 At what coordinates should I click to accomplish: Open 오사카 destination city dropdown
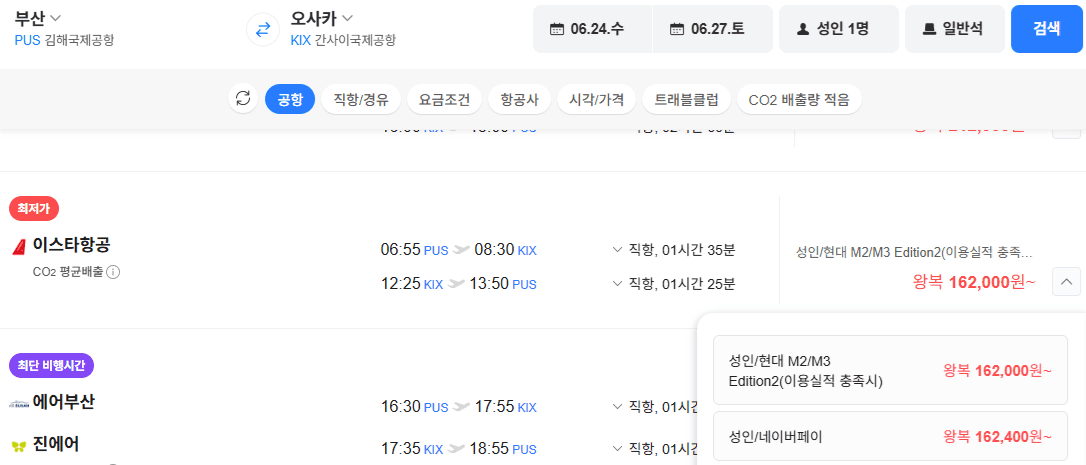click(322, 17)
